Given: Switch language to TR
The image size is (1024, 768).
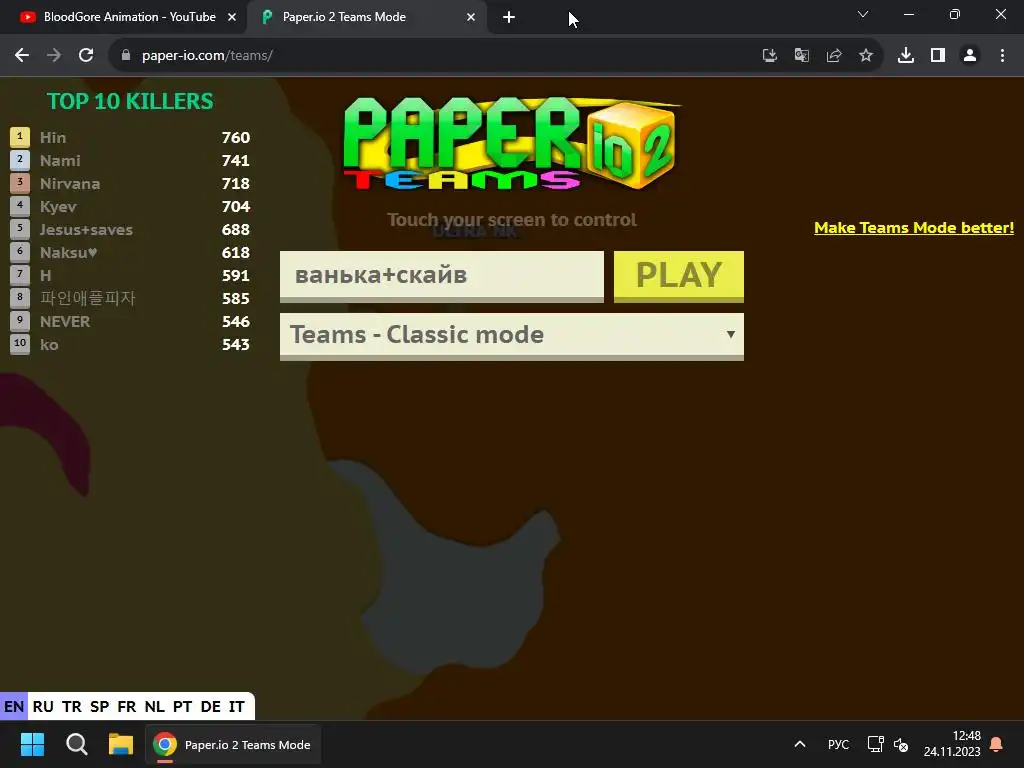Looking at the screenshot, I should pos(72,707).
